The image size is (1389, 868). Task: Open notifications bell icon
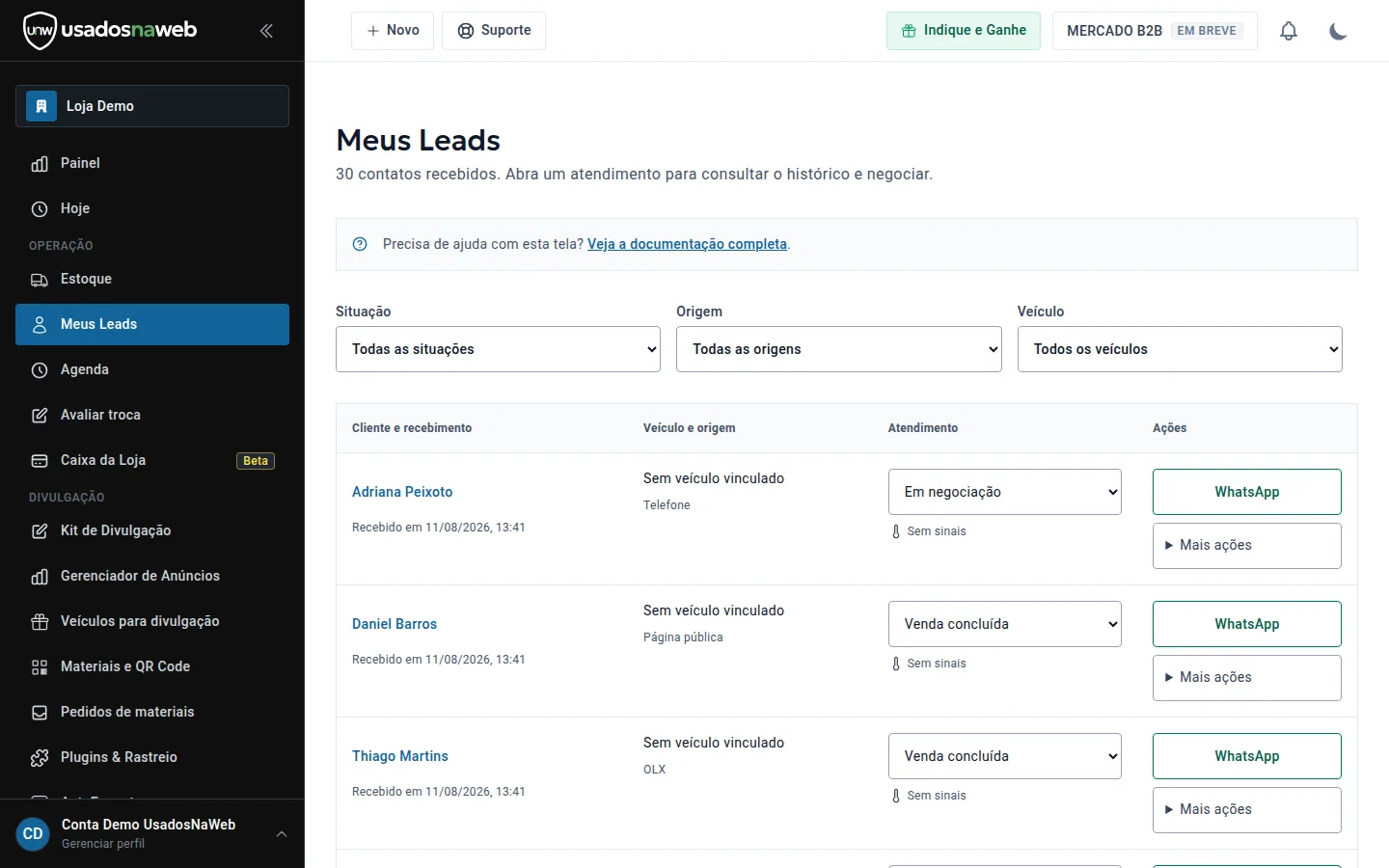click(x=1289, y=31)
